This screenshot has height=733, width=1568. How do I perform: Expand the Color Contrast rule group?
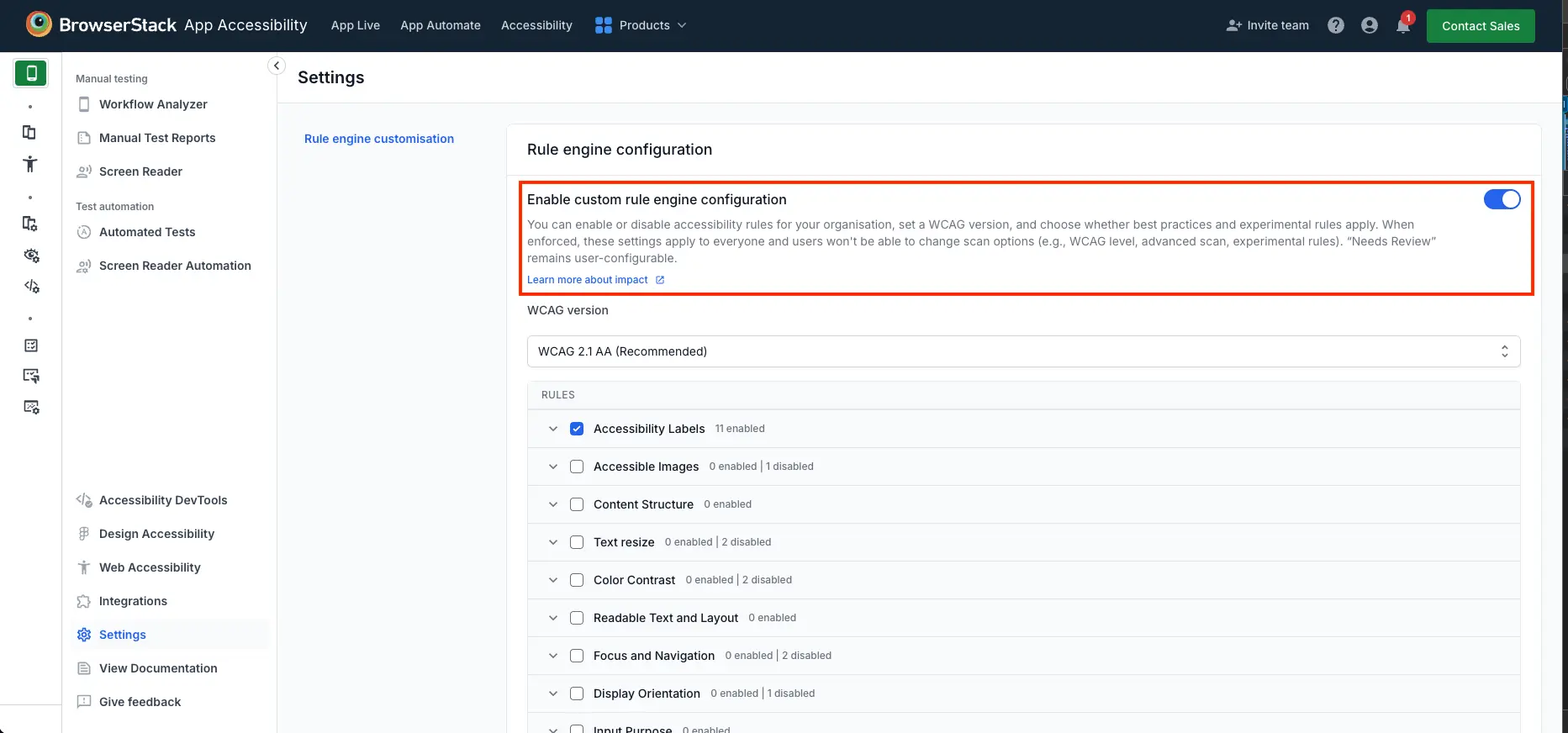click(553, 580)
